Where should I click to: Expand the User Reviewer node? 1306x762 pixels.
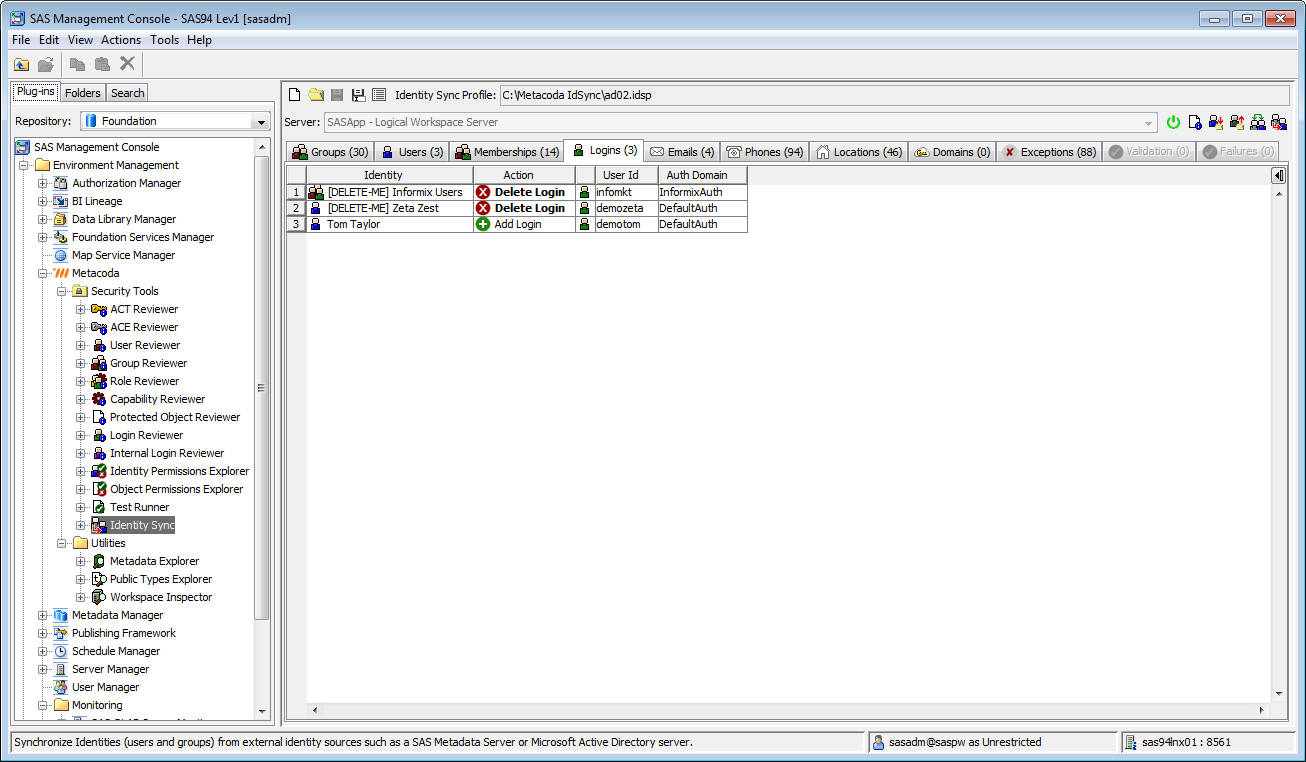click(x=81, y=345)
